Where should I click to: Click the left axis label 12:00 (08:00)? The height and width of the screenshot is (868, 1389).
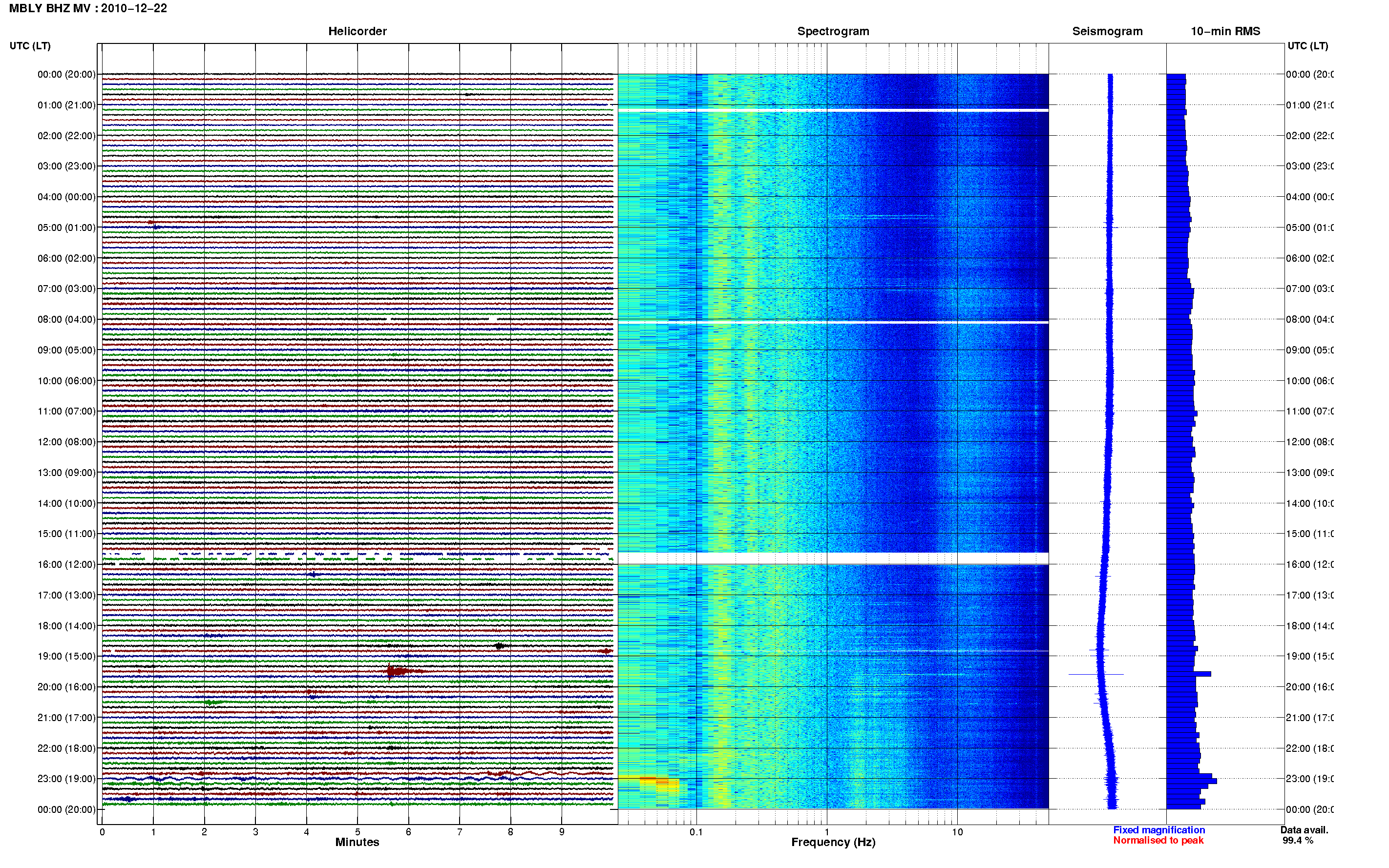[x=66, y=442]
